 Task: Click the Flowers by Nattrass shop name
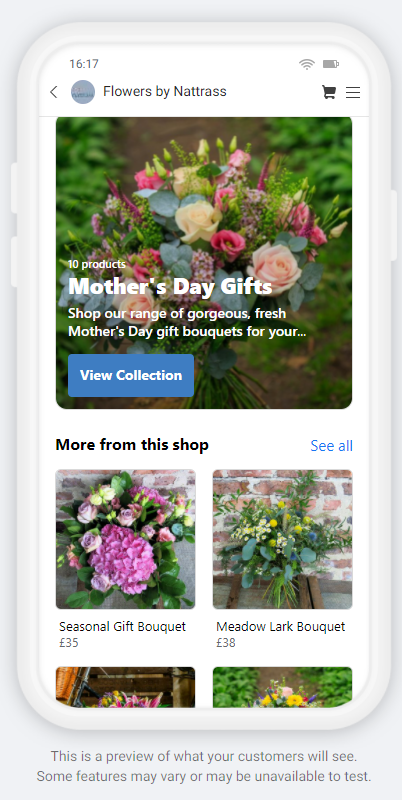(165, 91)
